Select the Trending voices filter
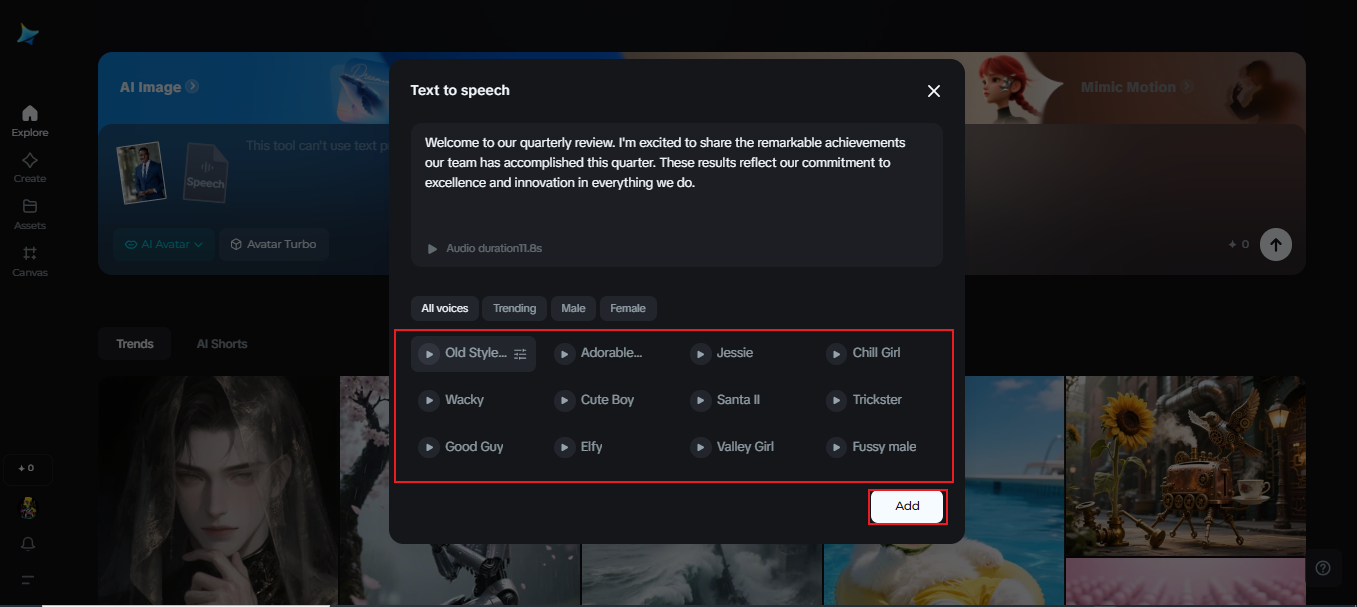 (x=515, y=308)
